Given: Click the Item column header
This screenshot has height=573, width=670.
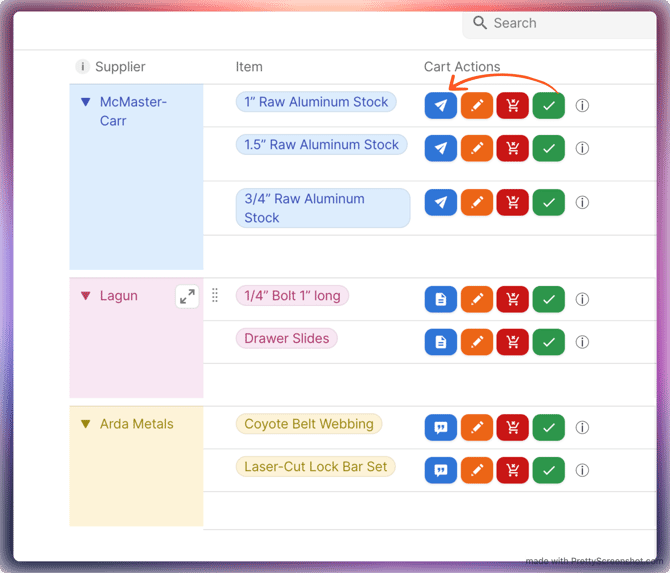Looking at the screenshot, I should (x=249, y=67).
